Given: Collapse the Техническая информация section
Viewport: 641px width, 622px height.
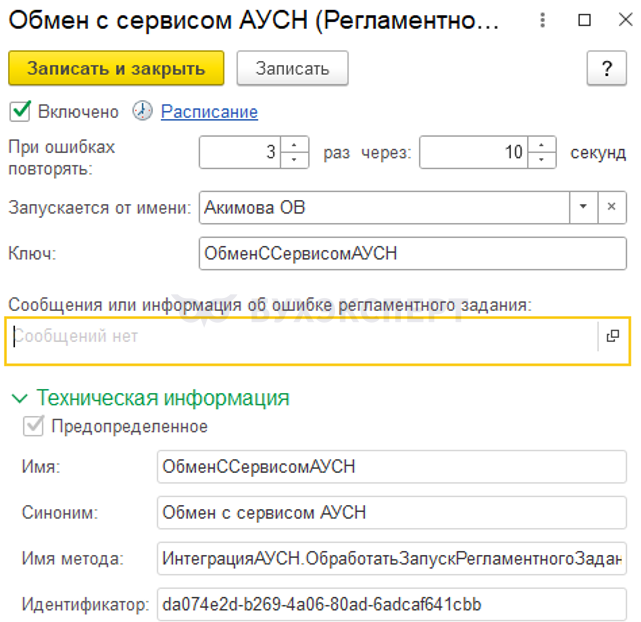Looking at the screenshot, I should coord(20,398).
